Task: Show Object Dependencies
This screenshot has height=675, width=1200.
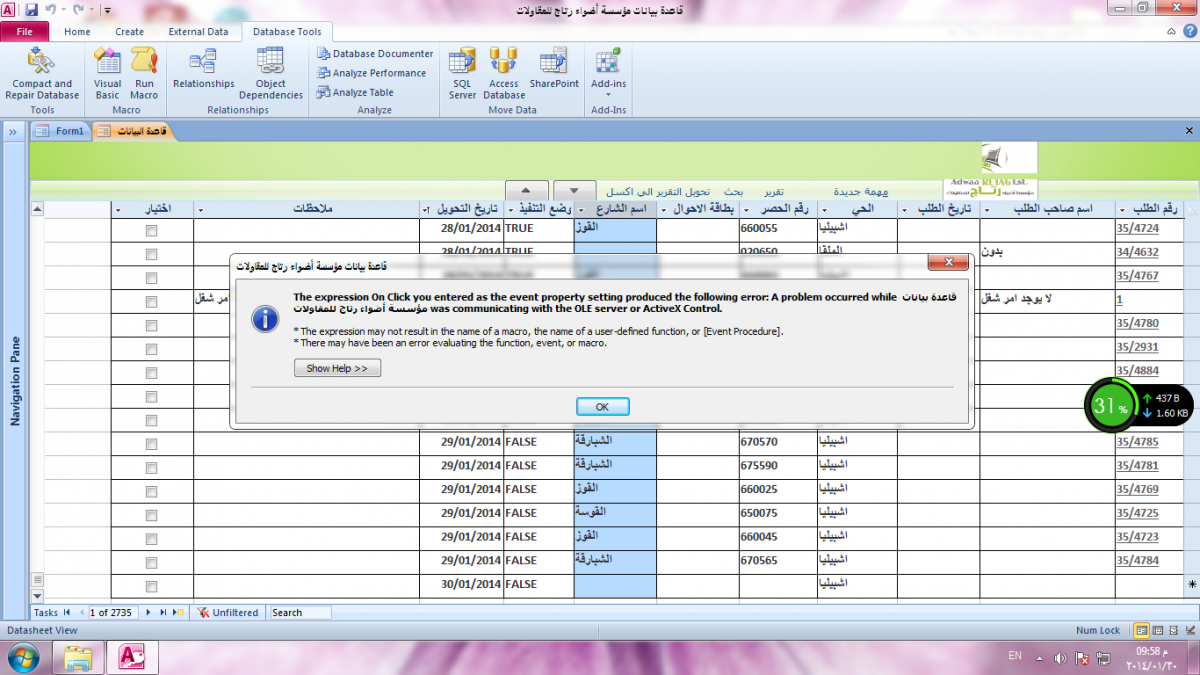Action: click(270, 74)
